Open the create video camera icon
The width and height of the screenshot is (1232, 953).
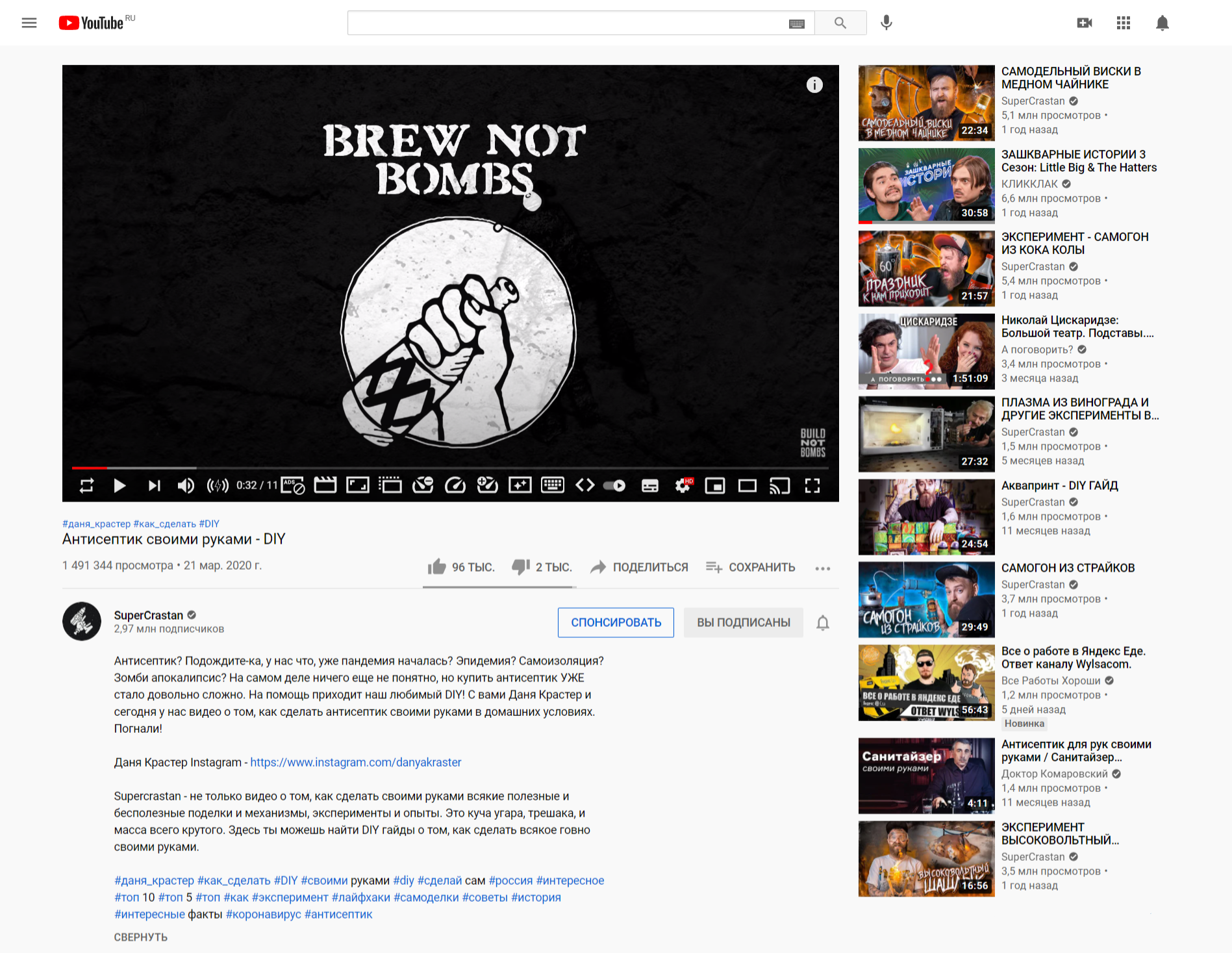pos(1085,23)
